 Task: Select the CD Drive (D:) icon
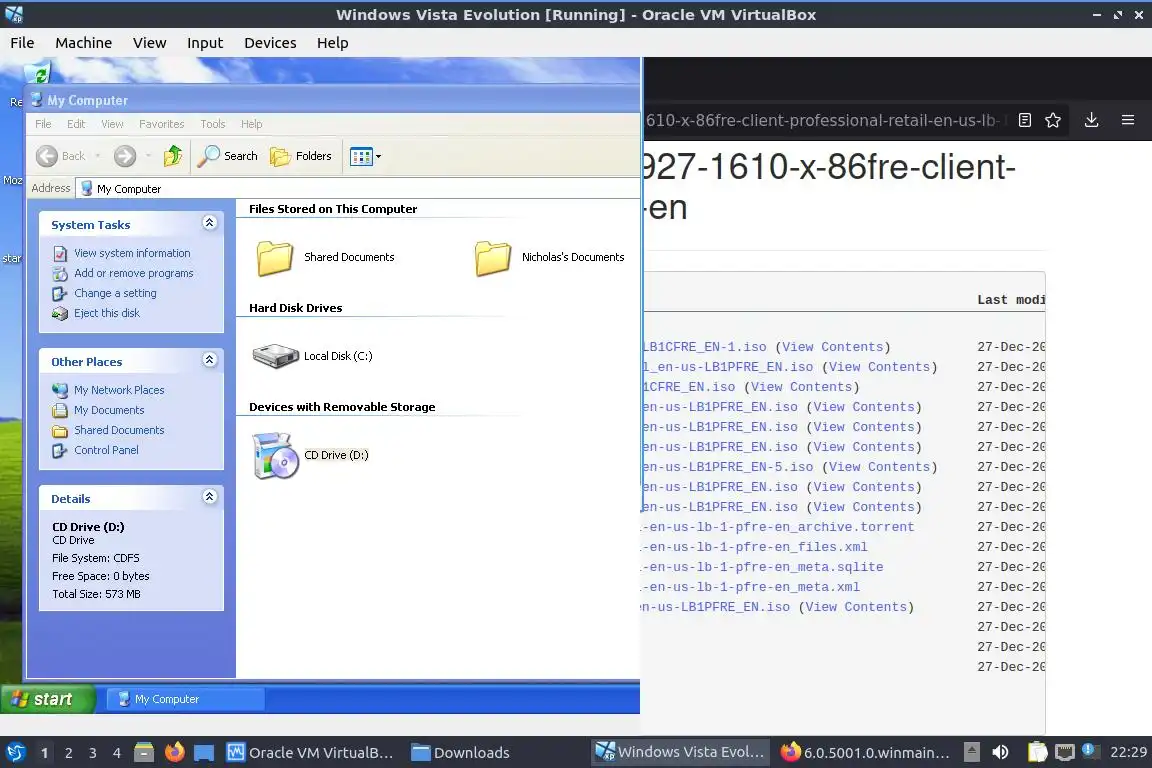pyautogui.click(x=275, y=455)
